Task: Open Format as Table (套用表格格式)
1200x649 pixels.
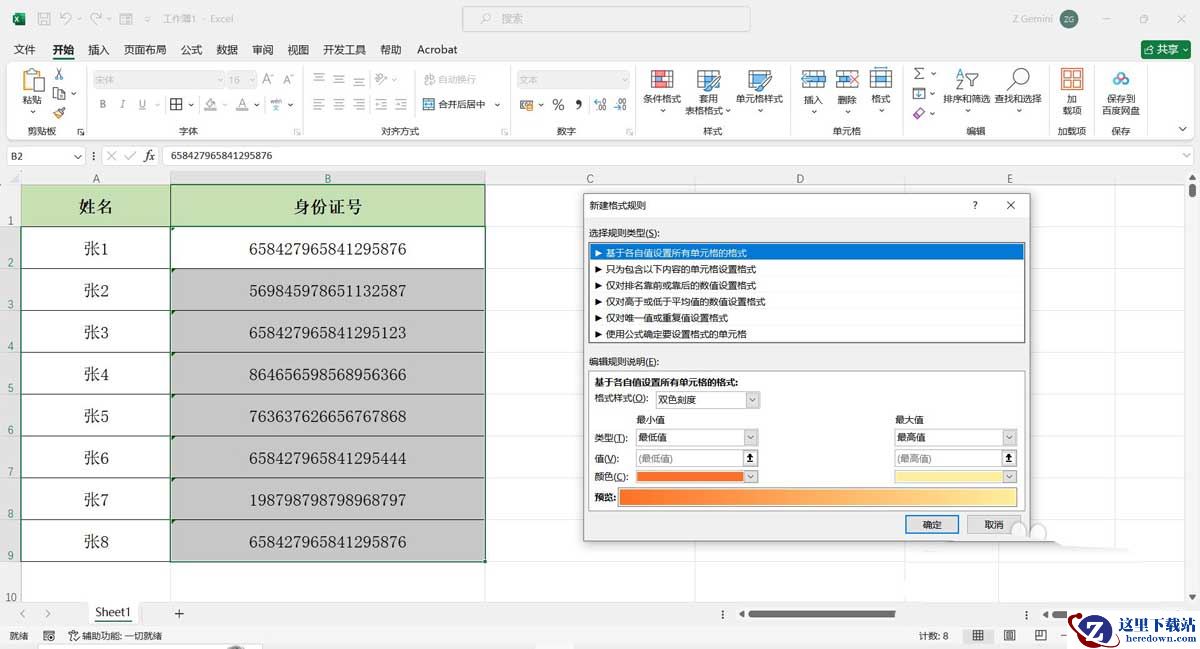Action: point(708,93)
